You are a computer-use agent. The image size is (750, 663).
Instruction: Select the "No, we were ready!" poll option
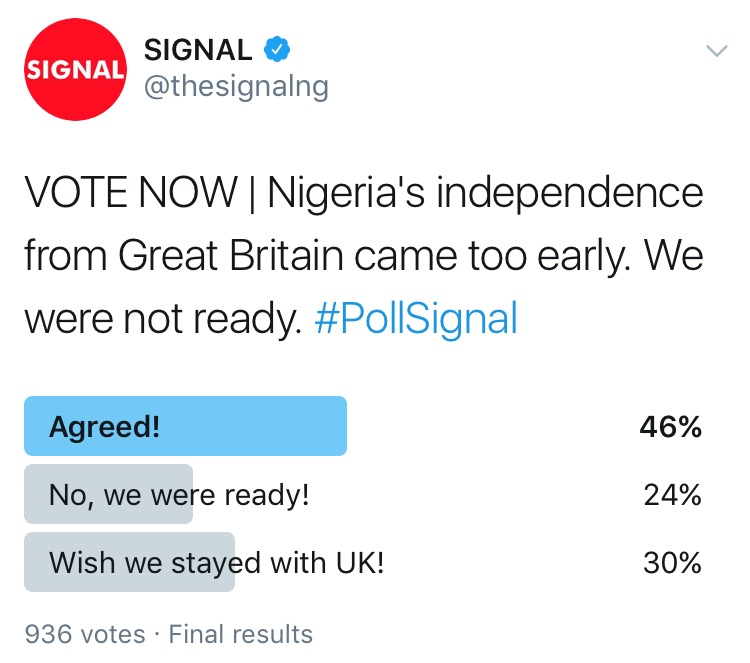(179, 494)
